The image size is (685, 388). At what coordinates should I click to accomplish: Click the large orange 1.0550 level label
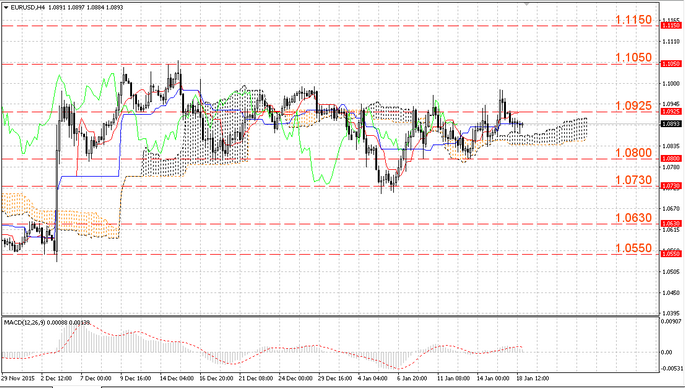coord(633,248)
